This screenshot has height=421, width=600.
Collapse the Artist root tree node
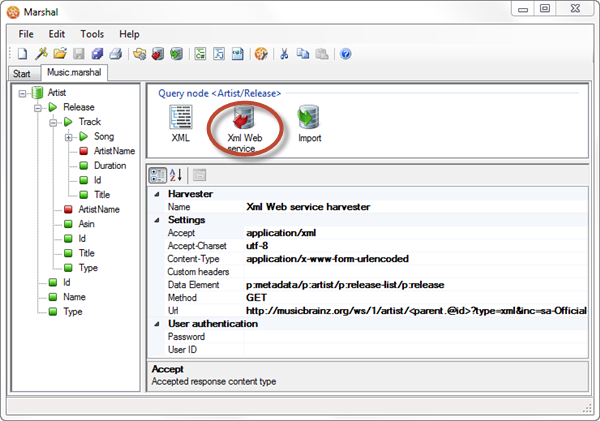click(x=23, y=92)
